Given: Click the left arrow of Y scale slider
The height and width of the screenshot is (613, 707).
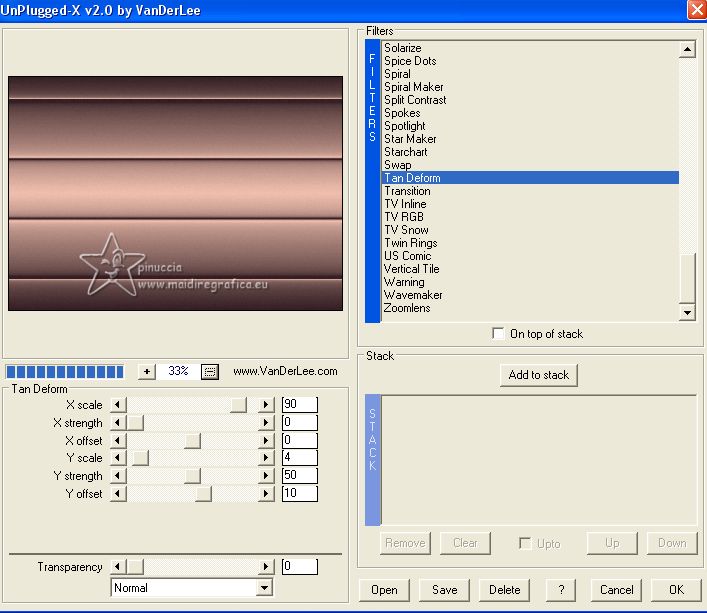Looking at the screenshot, I should [118, 457].
